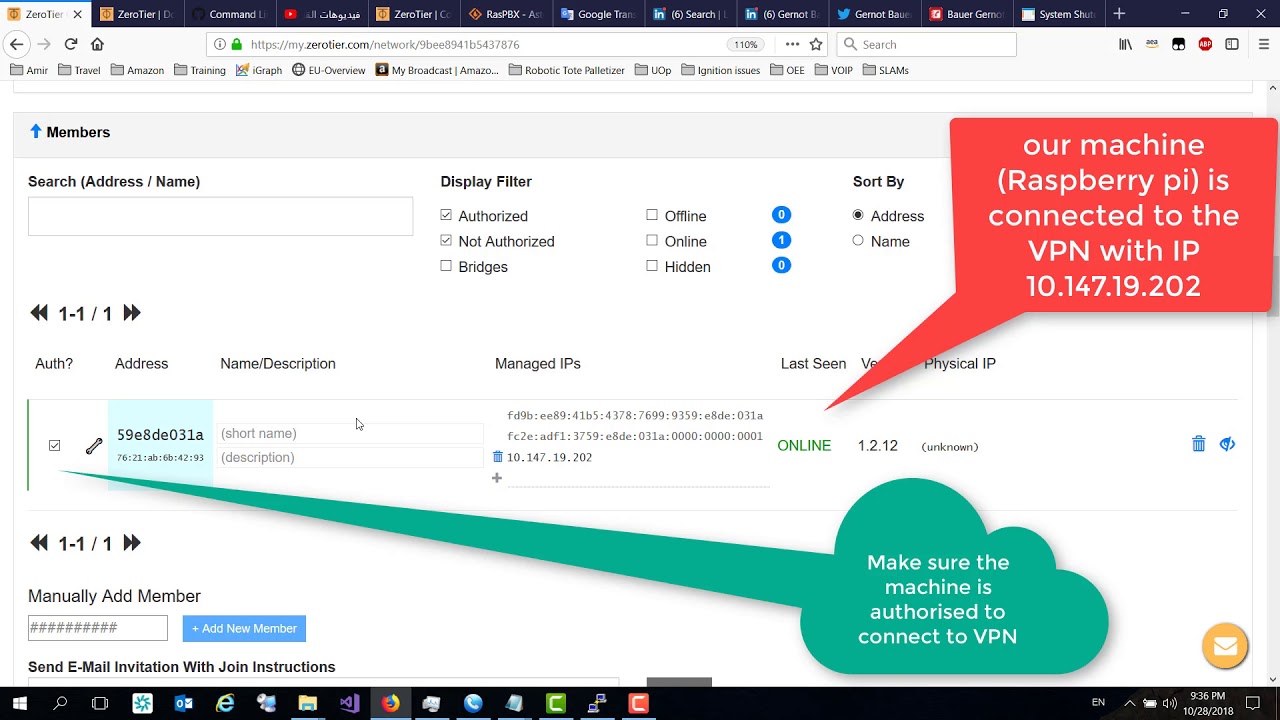The height and width of the screenshot is (720, 1280).
Task: Open the Training bookmarks folder
Action: [x=200, y=70]
